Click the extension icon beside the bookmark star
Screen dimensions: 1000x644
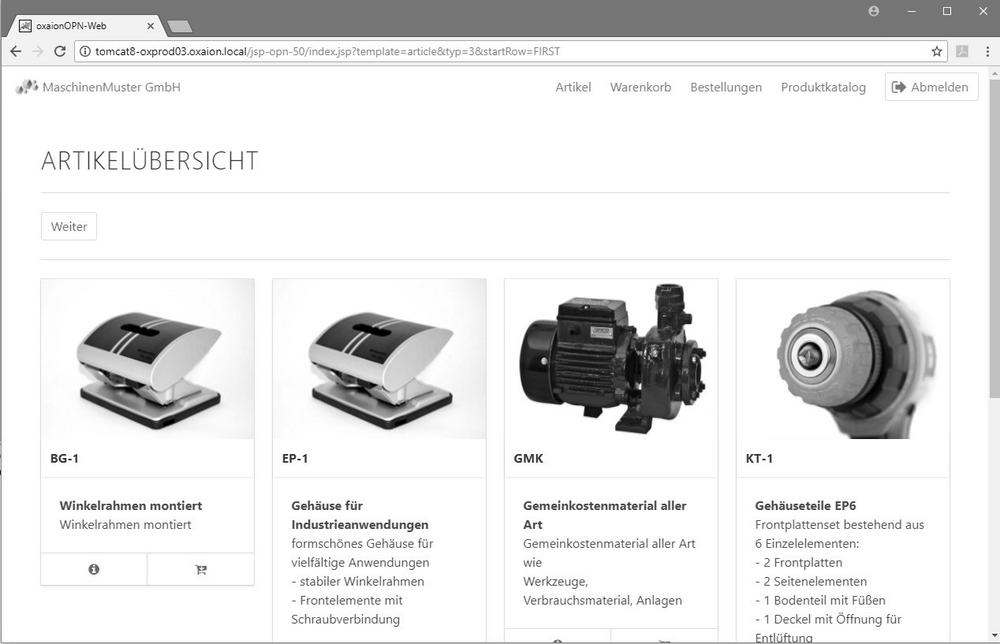(x=961, y=51)
